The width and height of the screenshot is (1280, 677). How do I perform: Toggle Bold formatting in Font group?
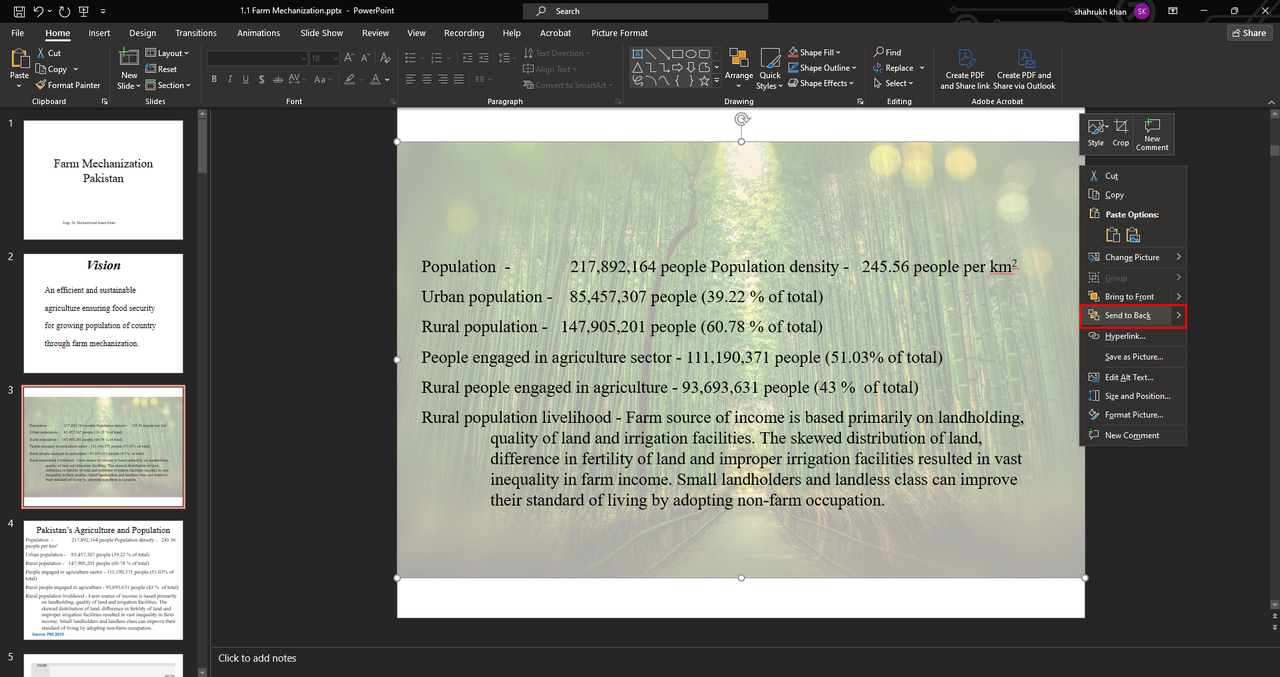(x=213, y=79)
